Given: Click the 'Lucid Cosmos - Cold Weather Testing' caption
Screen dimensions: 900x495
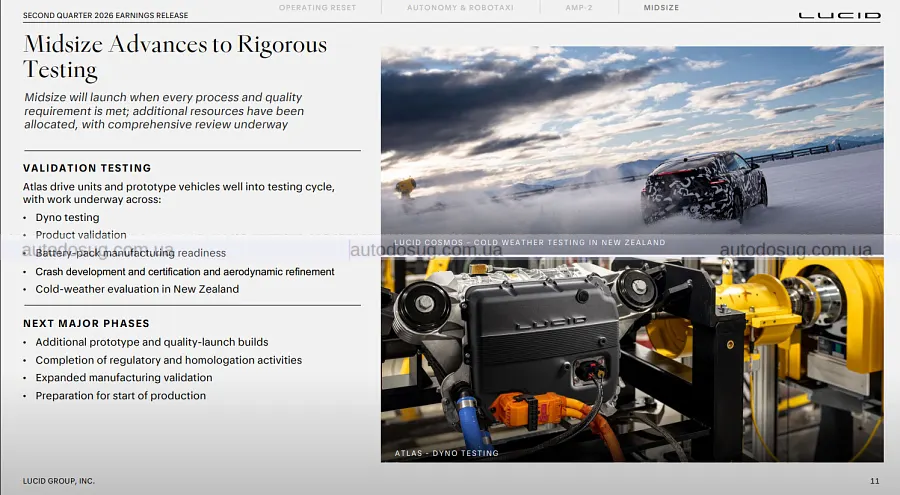Looking at the screenshot, I should click(x=530, y=242).
